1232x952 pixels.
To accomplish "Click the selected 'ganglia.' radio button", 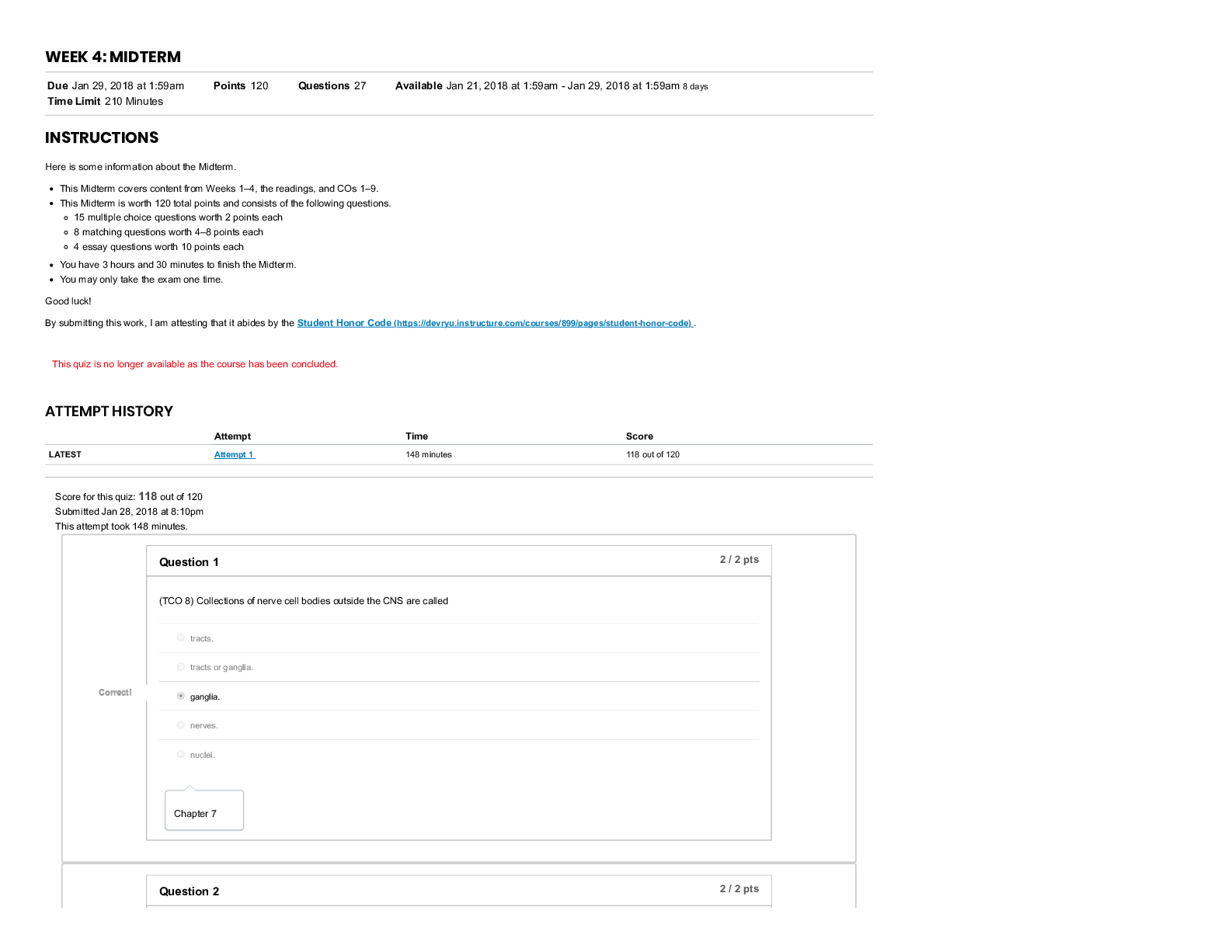I will pyautogui.click(x=181, y=697).
